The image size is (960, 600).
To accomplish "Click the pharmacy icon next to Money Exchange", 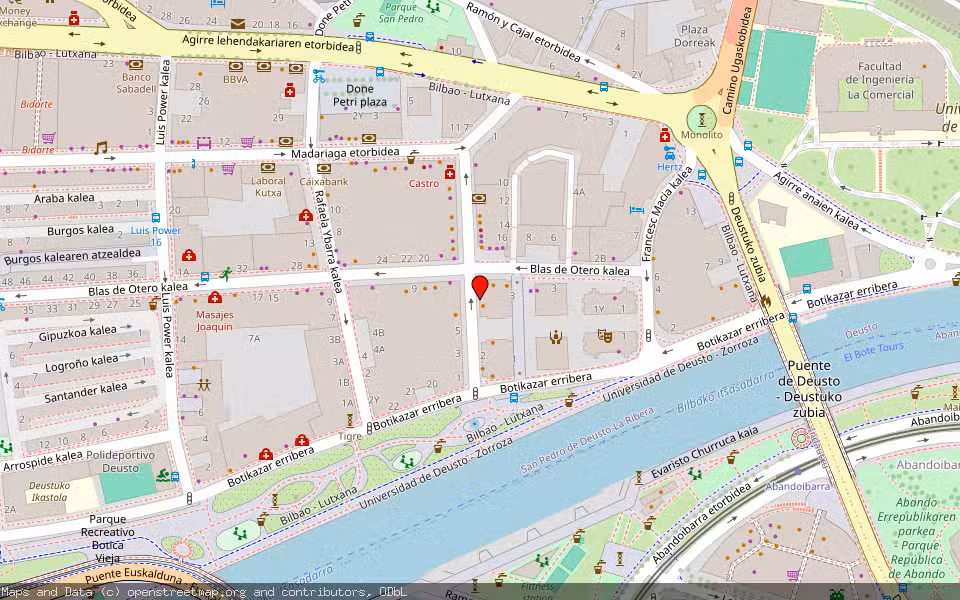I will (74, 19).
